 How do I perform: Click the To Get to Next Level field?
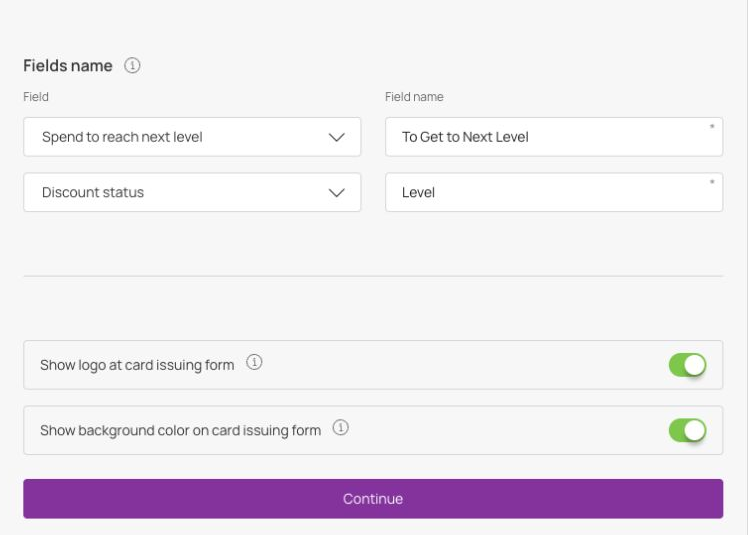[554, 137]
